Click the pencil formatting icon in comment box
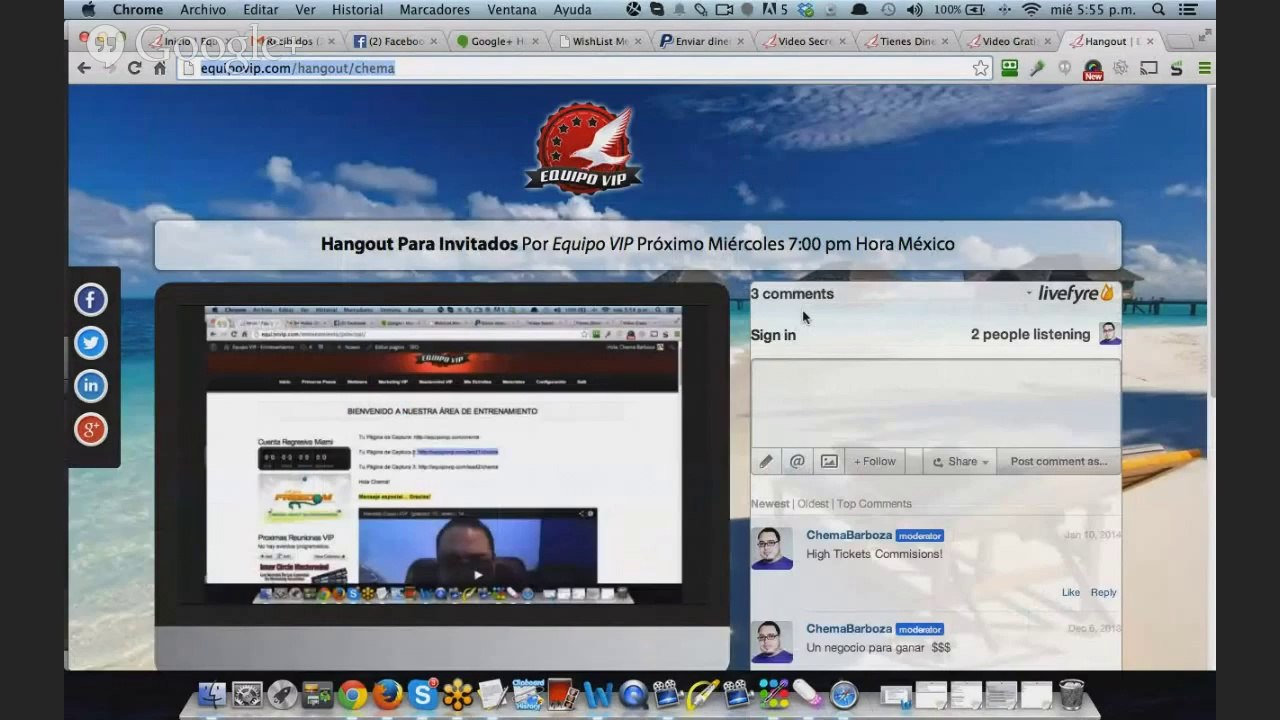This screenshot has width=1280, height=720. point(766,461)
